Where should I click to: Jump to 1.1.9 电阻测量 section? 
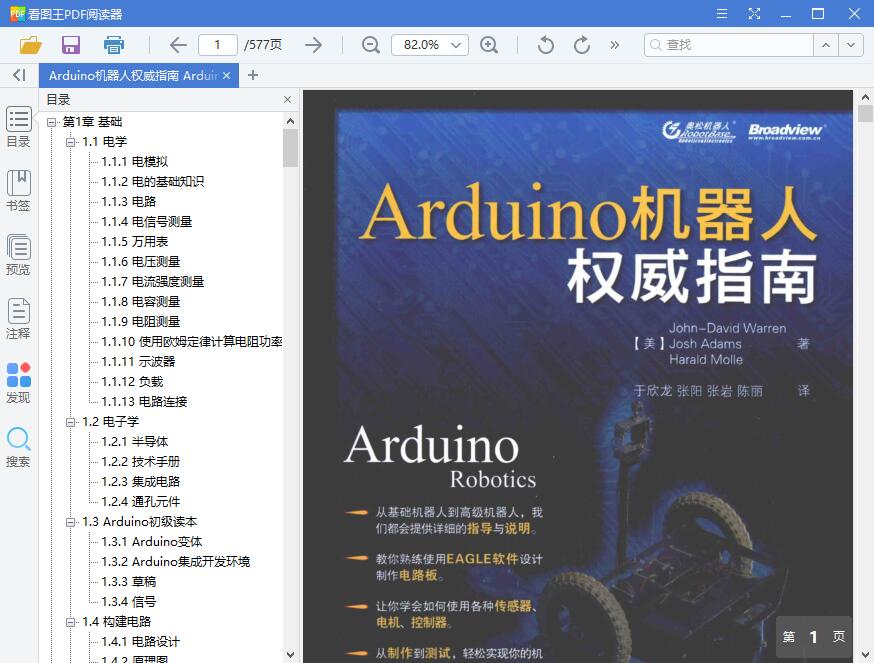(140, 322)
